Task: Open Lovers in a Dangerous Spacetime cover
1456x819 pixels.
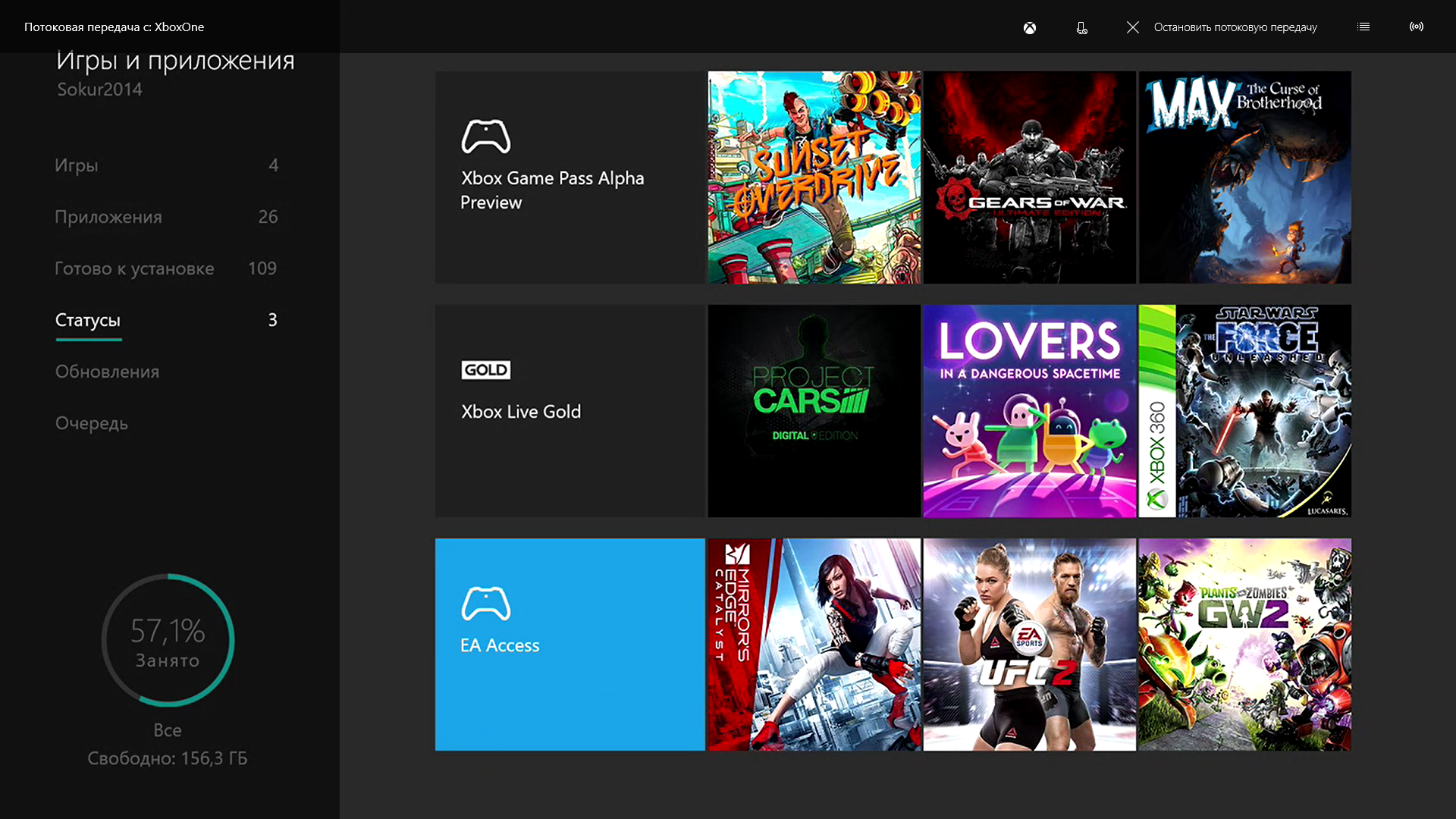Action: click(1029, 411)
